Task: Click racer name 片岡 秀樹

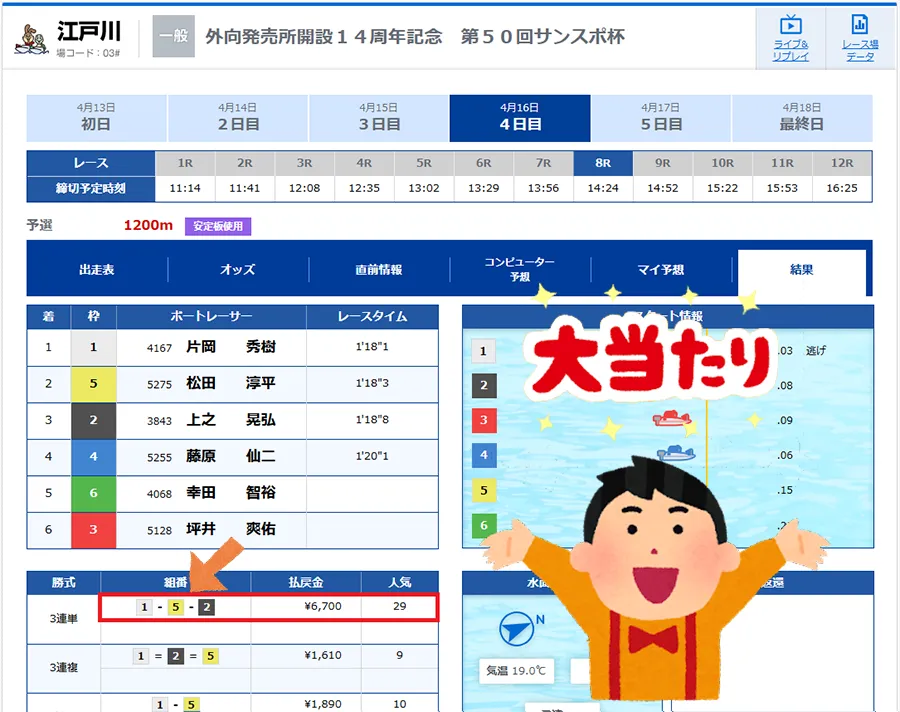Action: pos(231,348)
